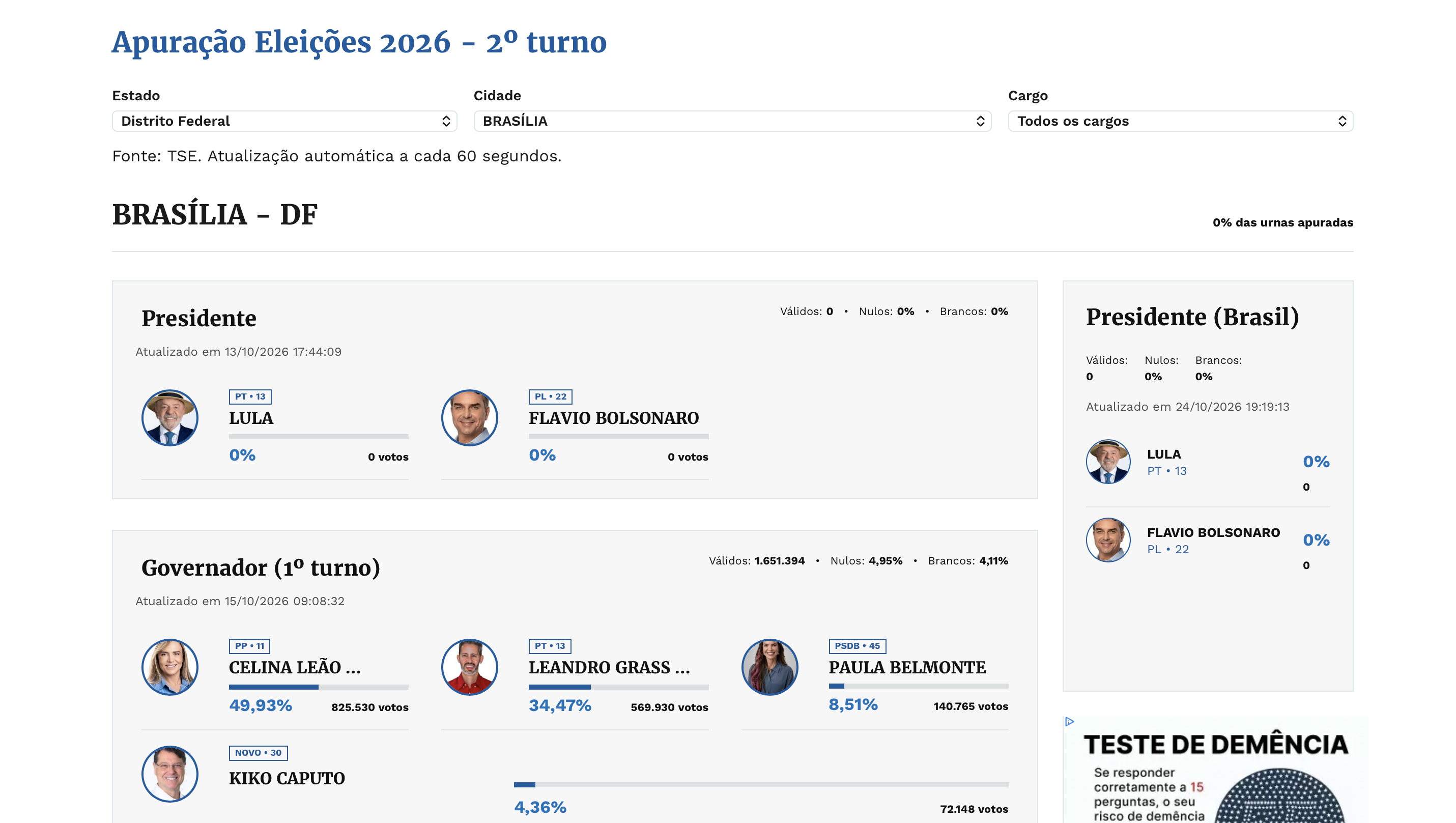Click Lula's photo in Presidente (Brasil) panel
Viewport: 1456px width, 823px height.
click(x=1108, y=461)
